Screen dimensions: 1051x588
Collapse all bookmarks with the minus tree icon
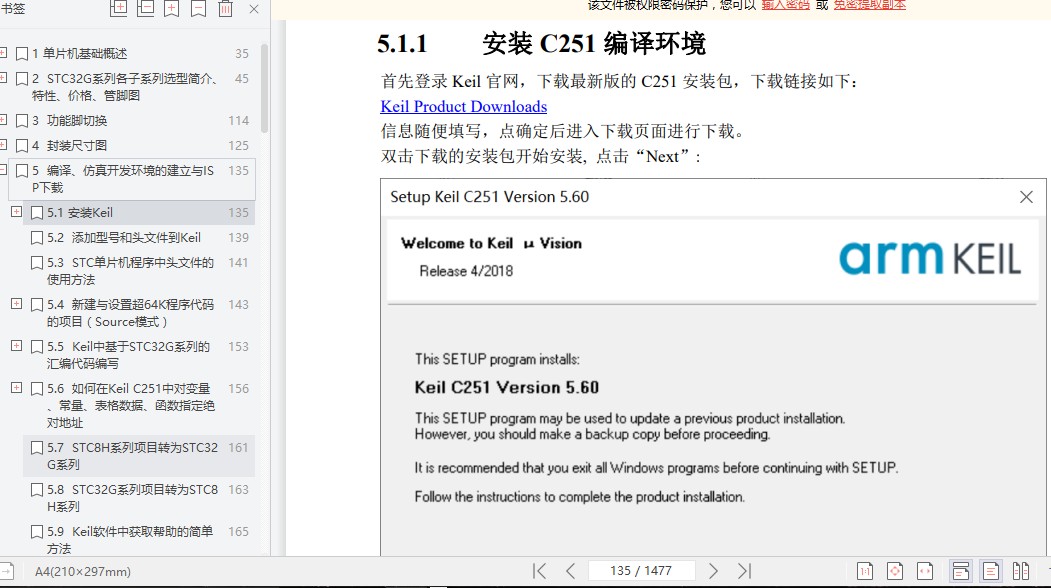pyautogui.click(x=145, y=8)
